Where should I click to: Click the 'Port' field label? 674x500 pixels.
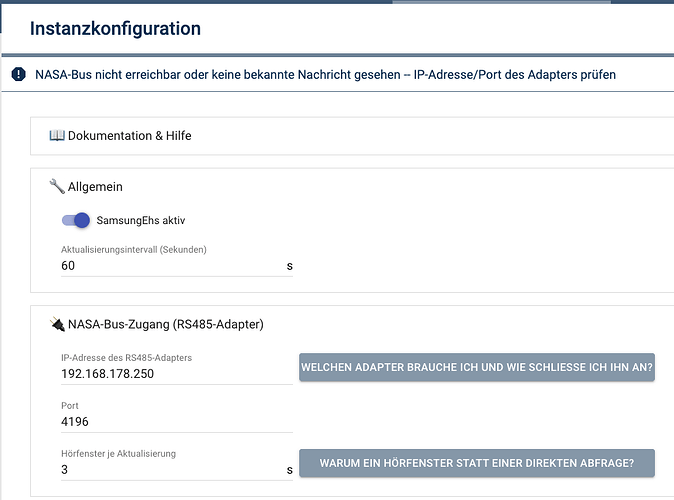click(x=70, y=405)
